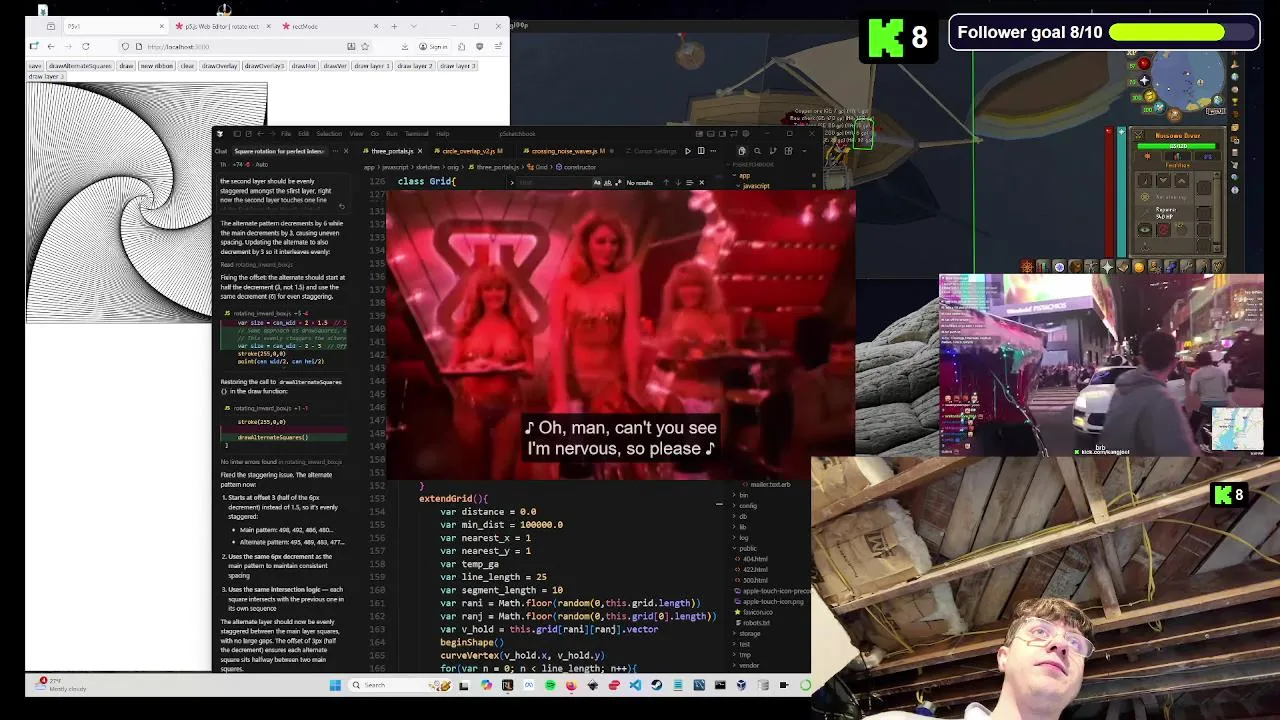Run the sketch with the editor's play icon
This screenshot has height=720, width=1280.
688,151
